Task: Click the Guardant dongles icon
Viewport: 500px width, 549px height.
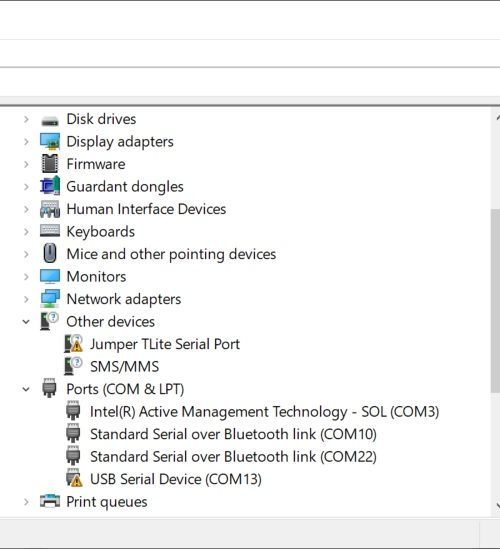Action: [x=50, y=186]
